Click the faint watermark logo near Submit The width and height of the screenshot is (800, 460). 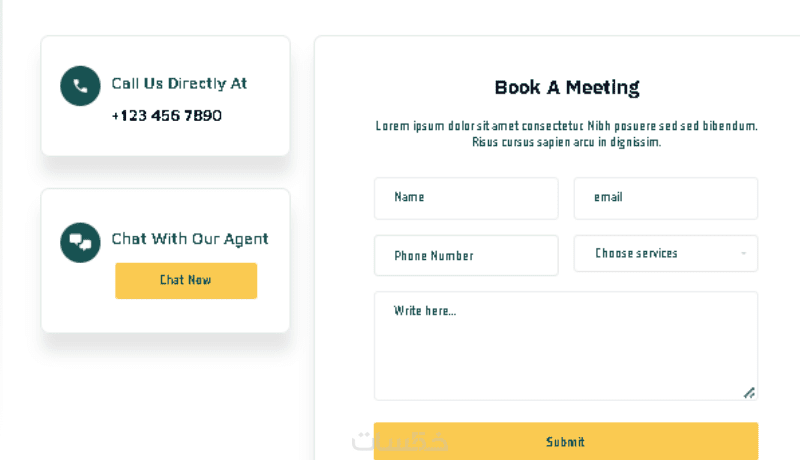[x=400, y=441]
